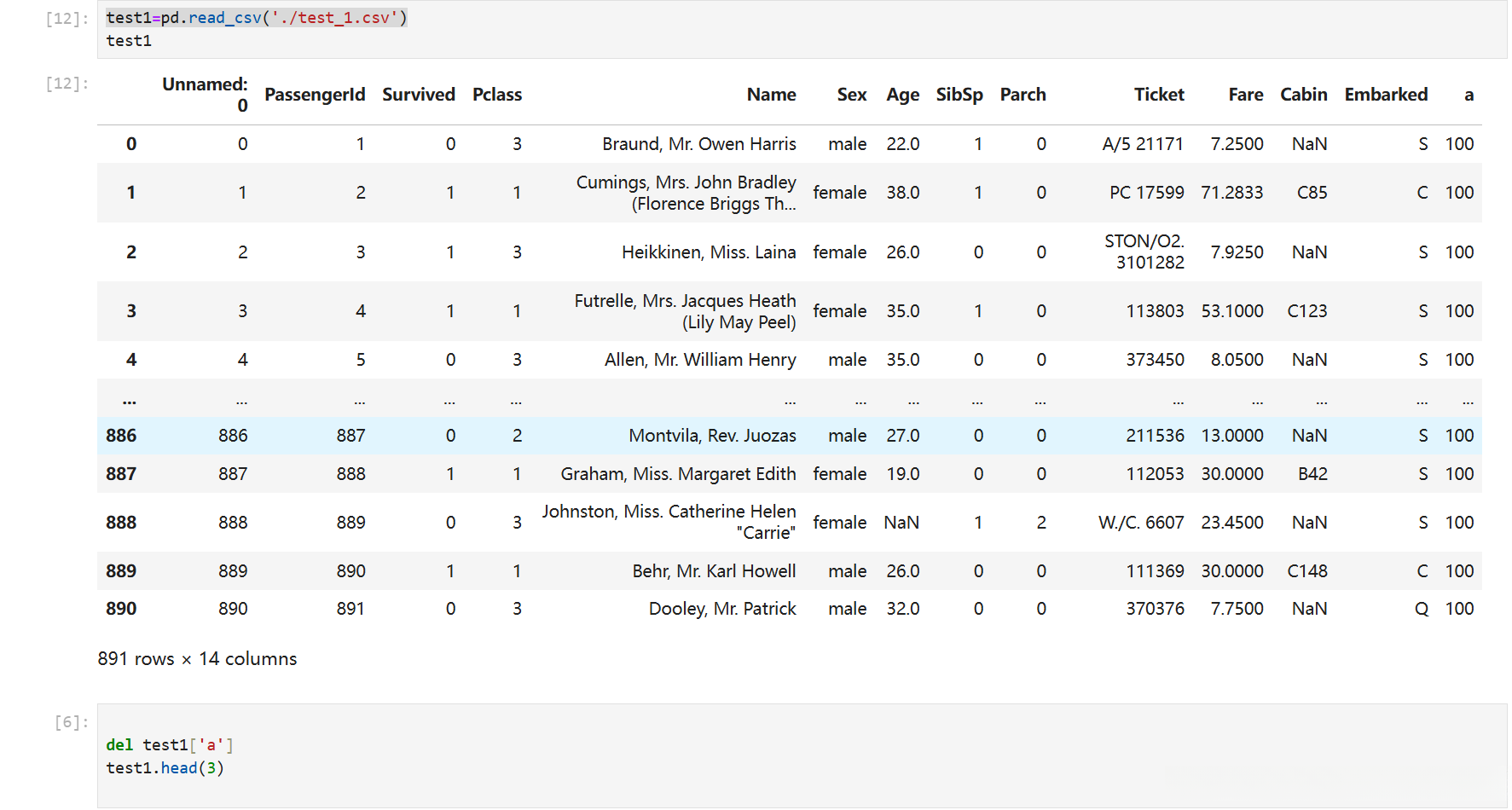Click cabin value C123
Viewport: 1512px width, 810px height.
[x=1307, y=311]
